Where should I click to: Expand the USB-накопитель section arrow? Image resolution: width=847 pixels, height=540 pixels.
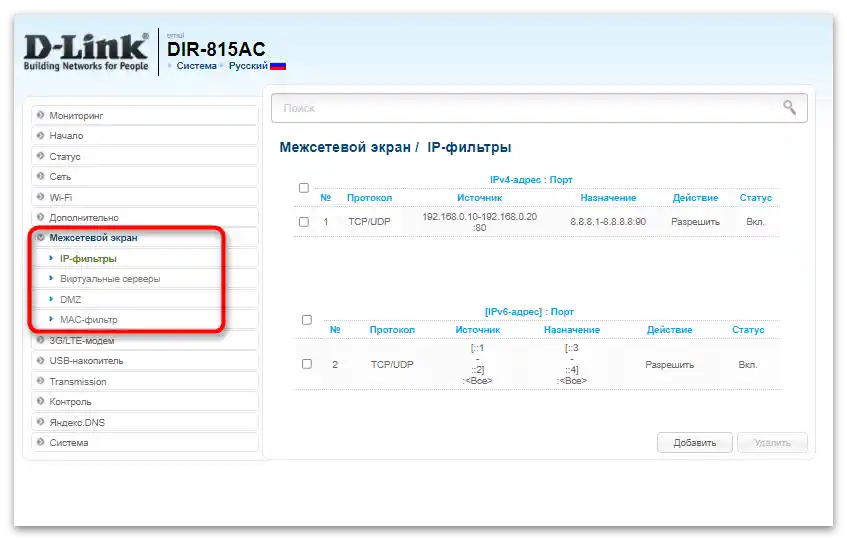coord(40,361)
